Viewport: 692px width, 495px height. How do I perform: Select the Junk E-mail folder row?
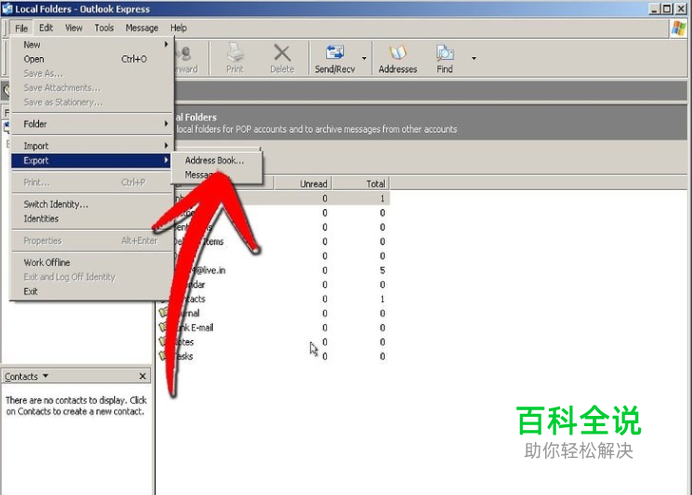point(274,327)
